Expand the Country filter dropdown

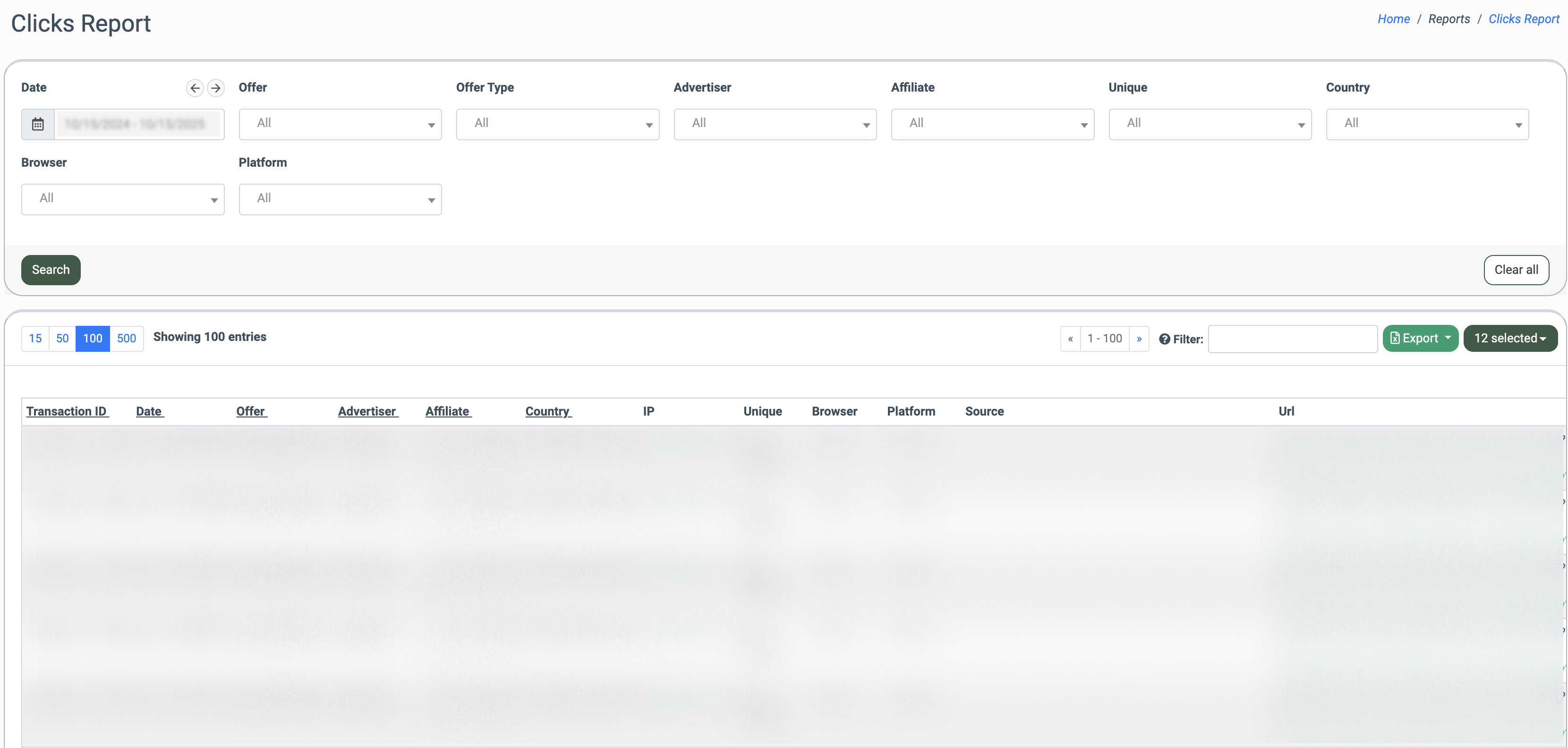pyautogui.click(x=1427, y=124)
